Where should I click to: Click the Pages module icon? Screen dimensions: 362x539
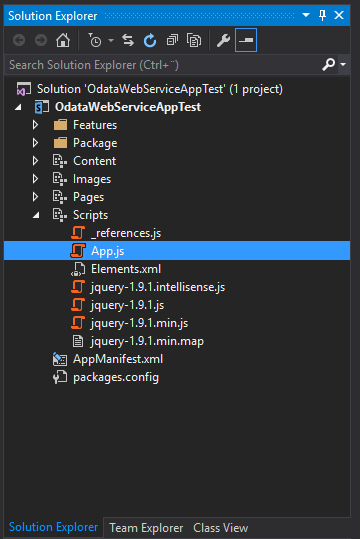[60, 197]
